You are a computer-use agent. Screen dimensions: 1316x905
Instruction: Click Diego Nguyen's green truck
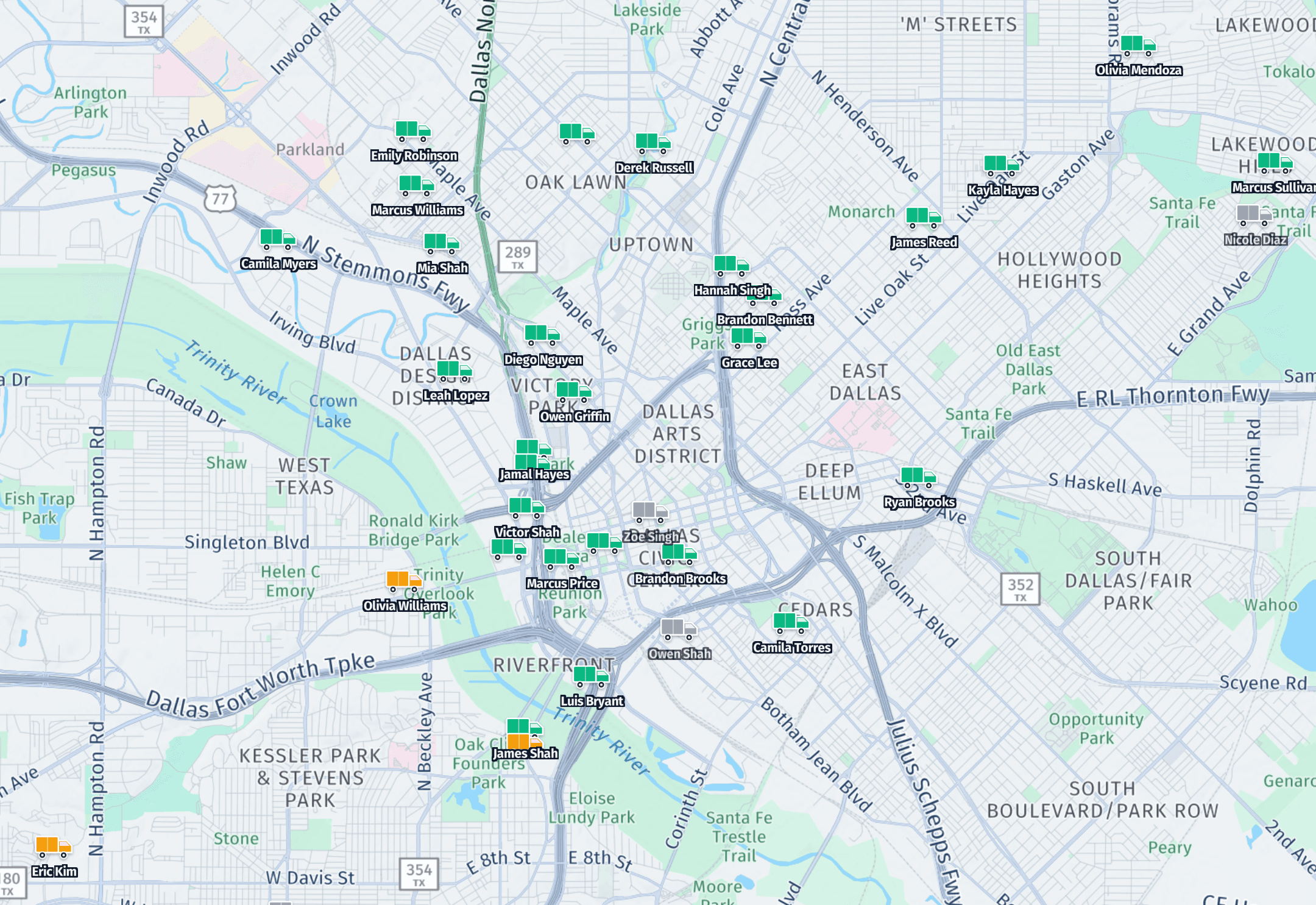pos(542,335)
